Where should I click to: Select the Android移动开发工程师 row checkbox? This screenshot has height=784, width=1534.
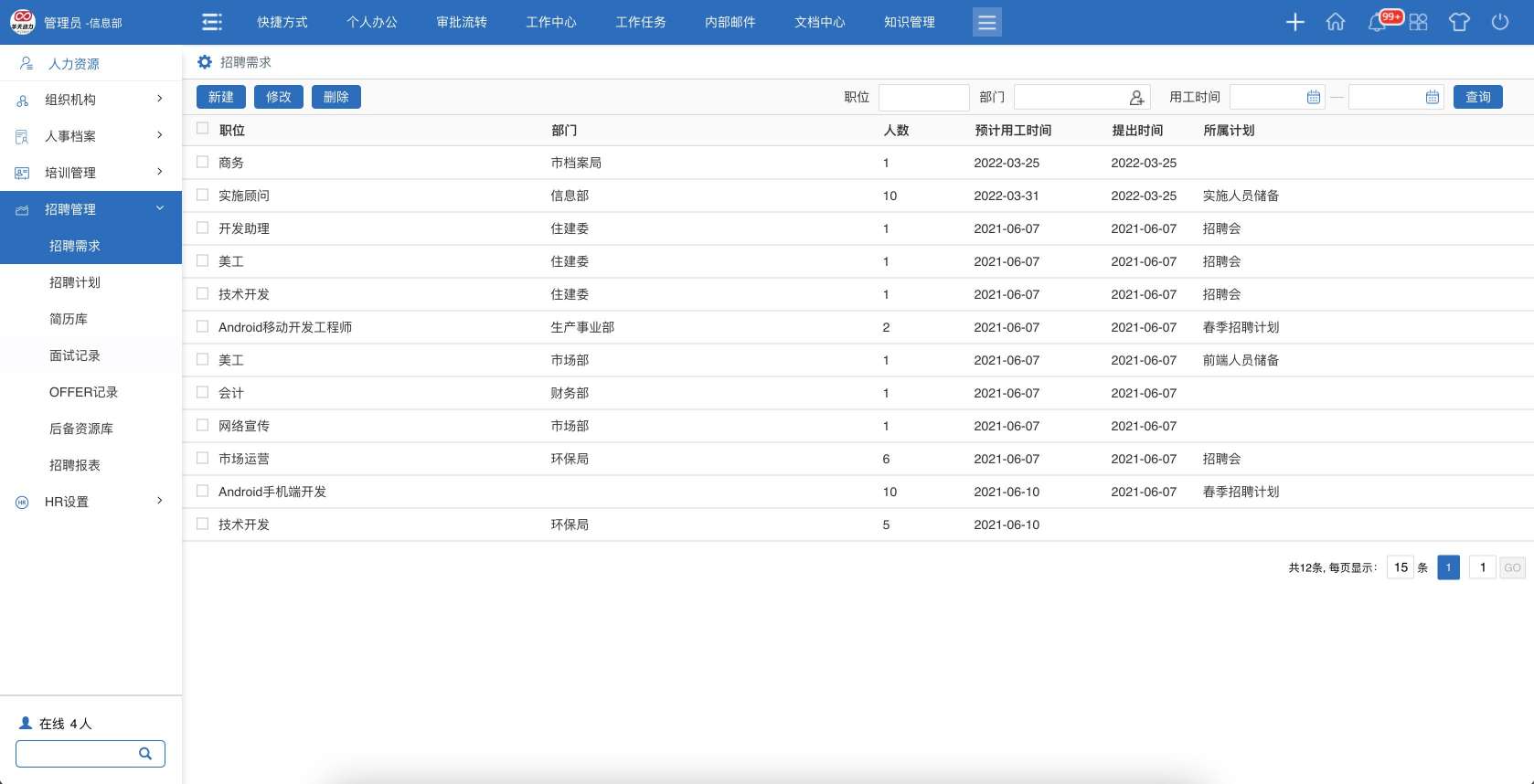coord(203,326)
